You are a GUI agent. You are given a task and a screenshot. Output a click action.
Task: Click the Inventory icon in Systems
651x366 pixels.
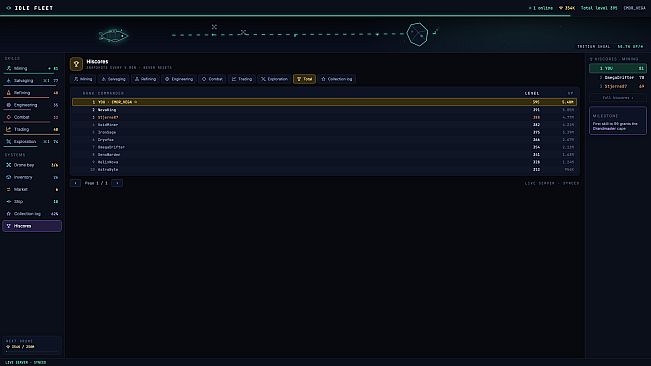[9, 177]
